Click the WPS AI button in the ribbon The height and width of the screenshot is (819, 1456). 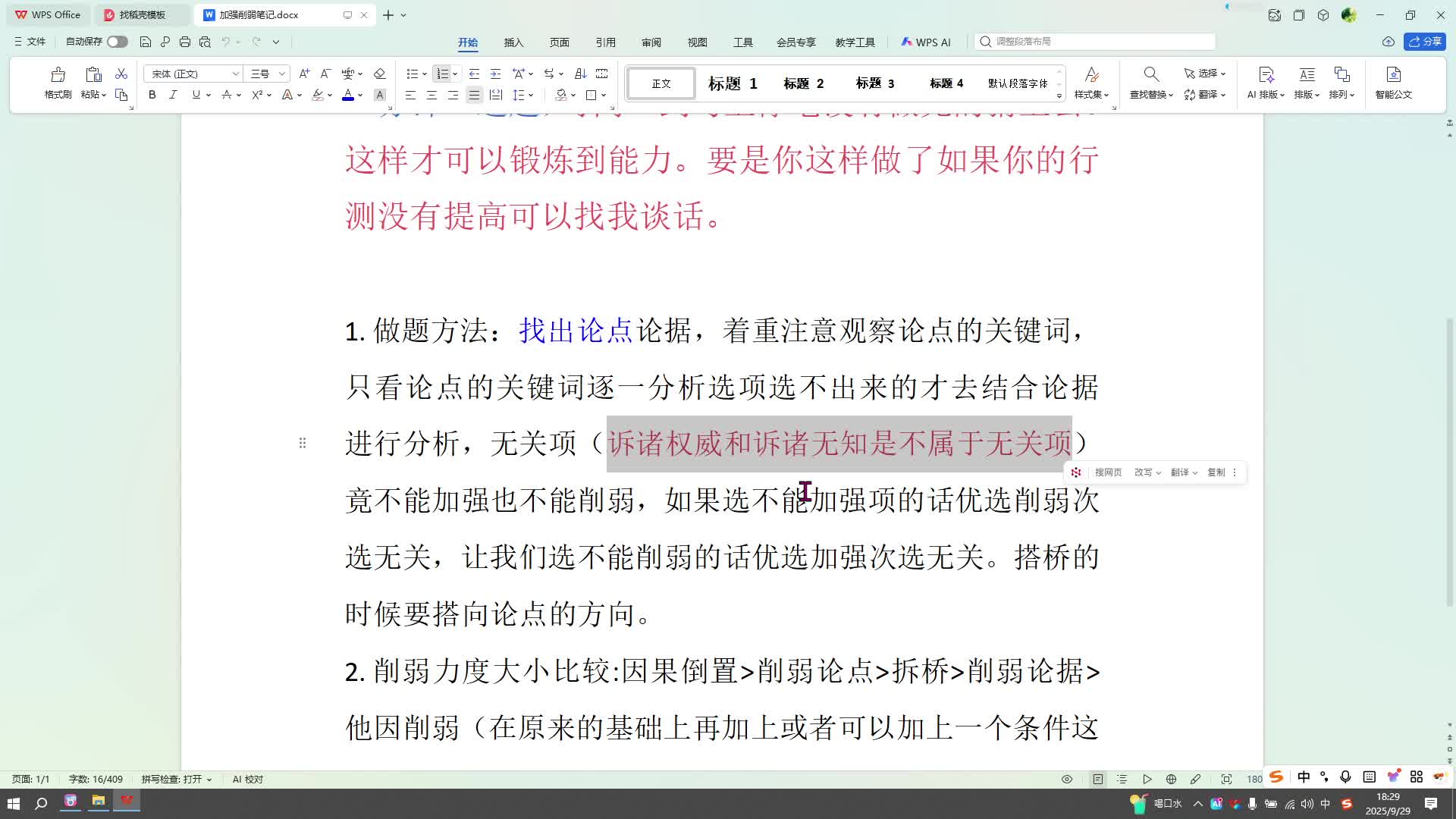[927, 42]
